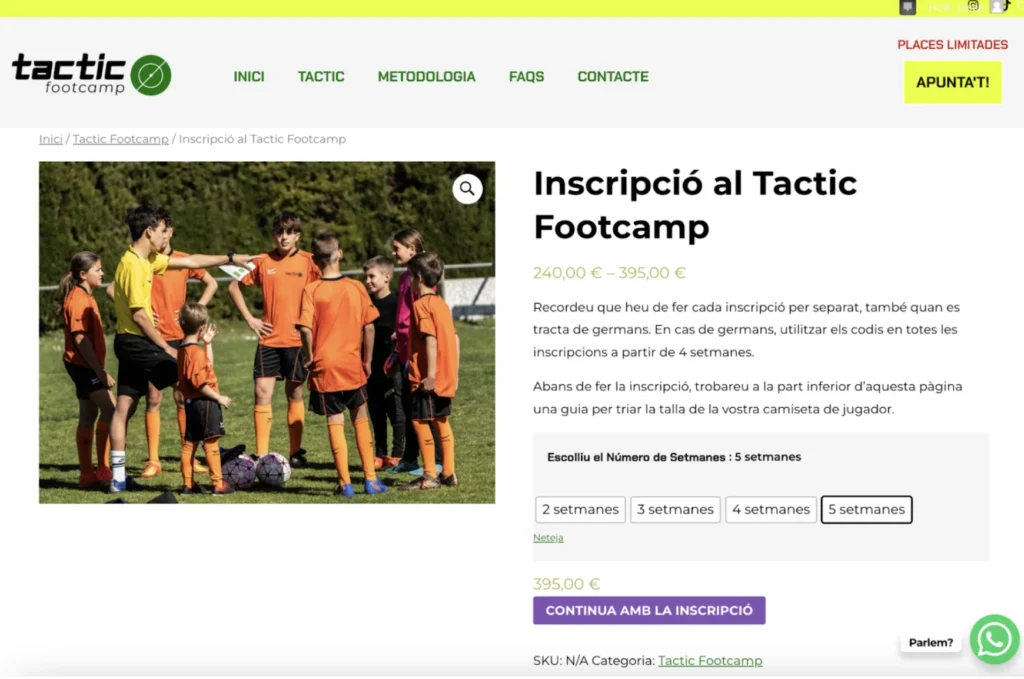This screenshot has width=1024, height=679.
Task: Click the APUNTA'T! button
Action: [x=952, y=82]
